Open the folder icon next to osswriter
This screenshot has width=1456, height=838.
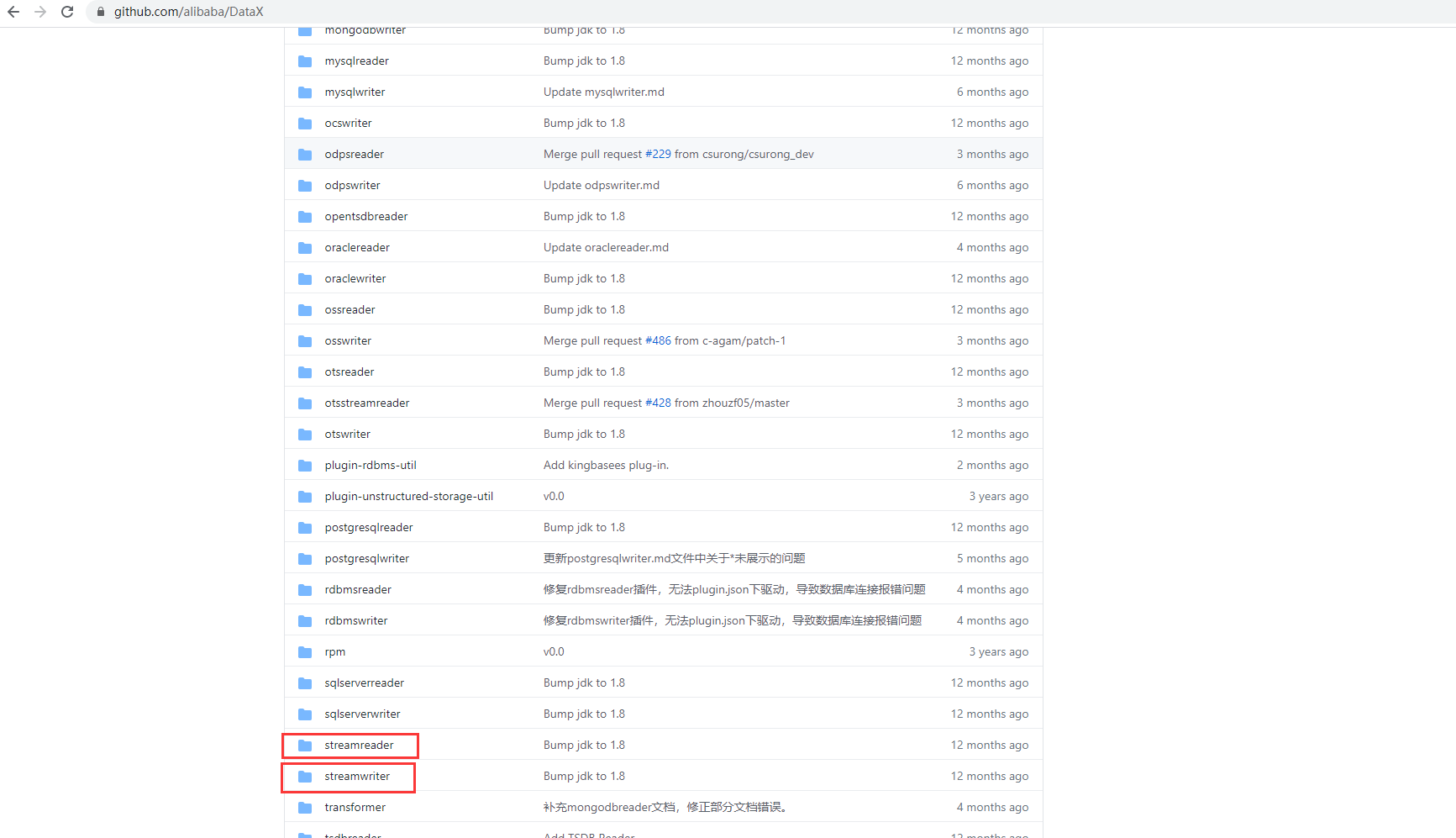point(305,341)
